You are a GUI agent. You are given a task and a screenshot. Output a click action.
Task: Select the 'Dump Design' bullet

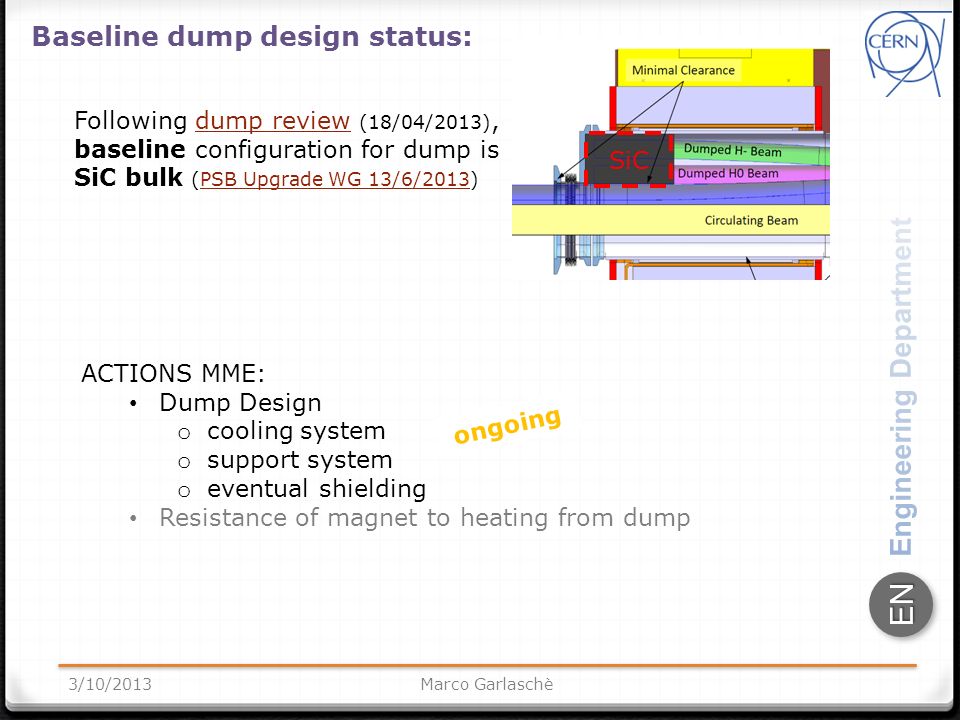[x=240, y=403]
